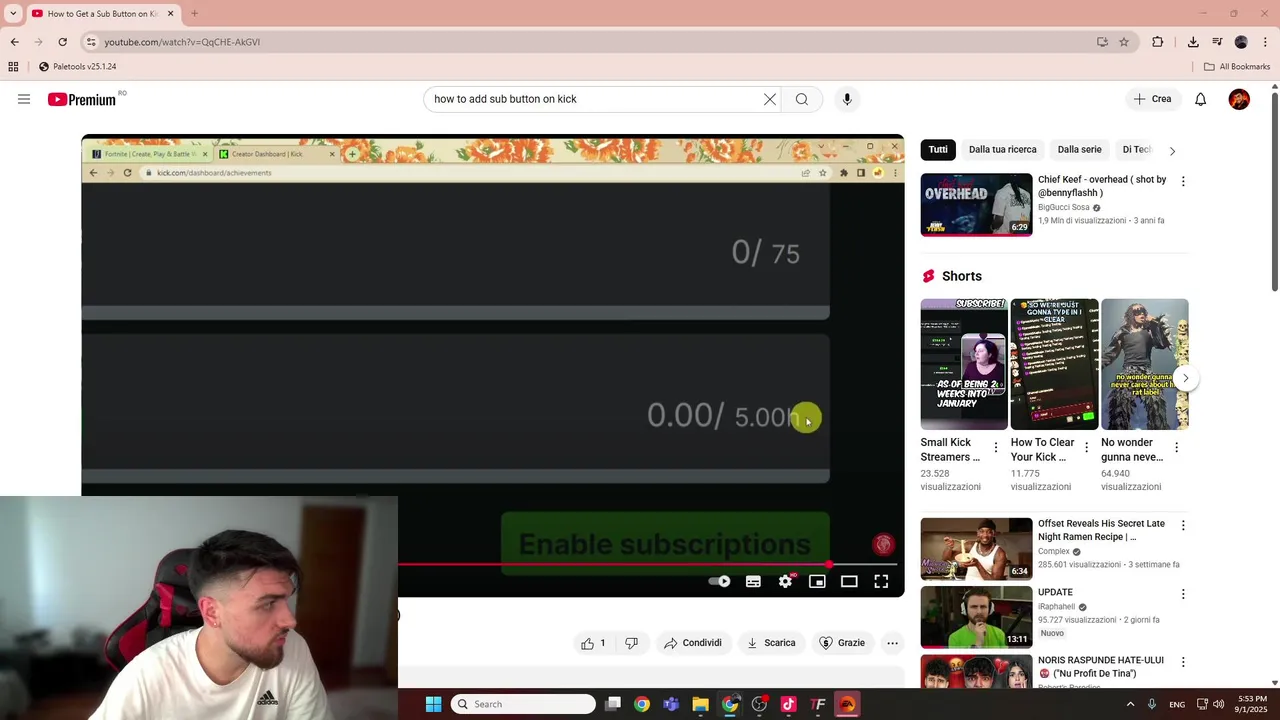Select the Dalla serie filter chip

pos(1080,150)
